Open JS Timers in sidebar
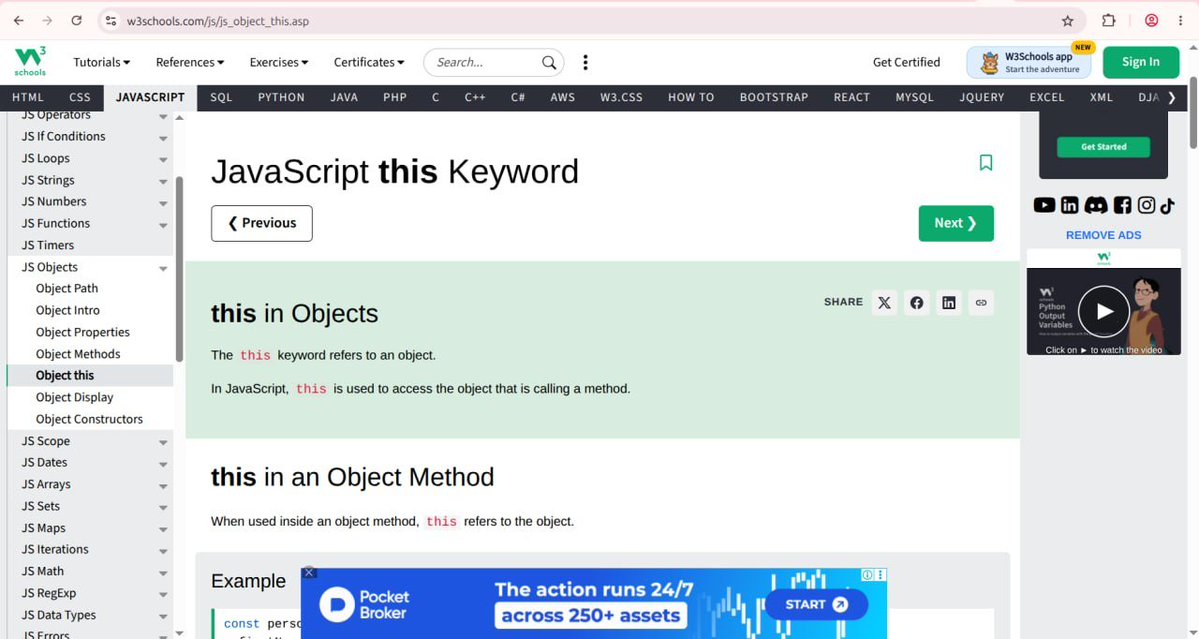The image size is (1199, 639). [x=48, y=245]
